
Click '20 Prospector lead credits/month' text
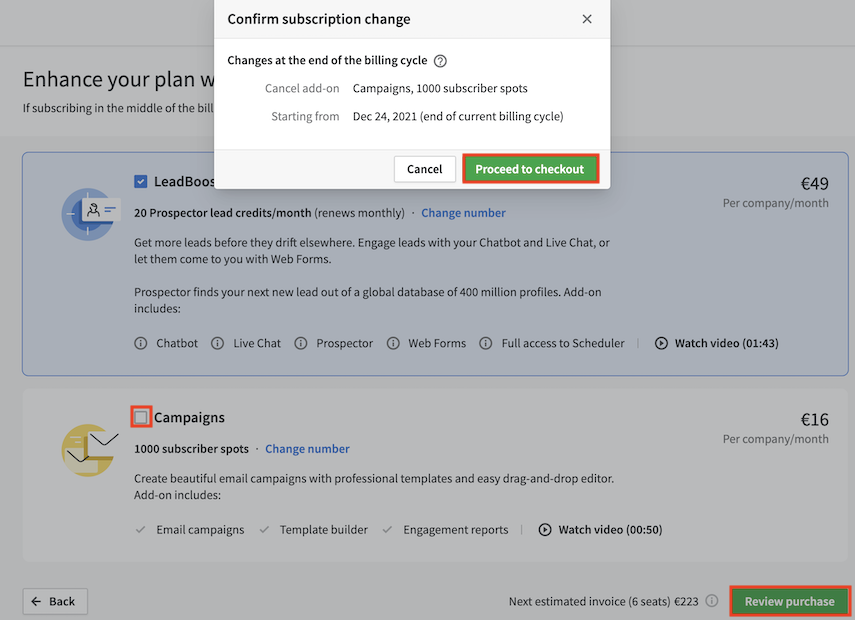click(x=222, y=213)
